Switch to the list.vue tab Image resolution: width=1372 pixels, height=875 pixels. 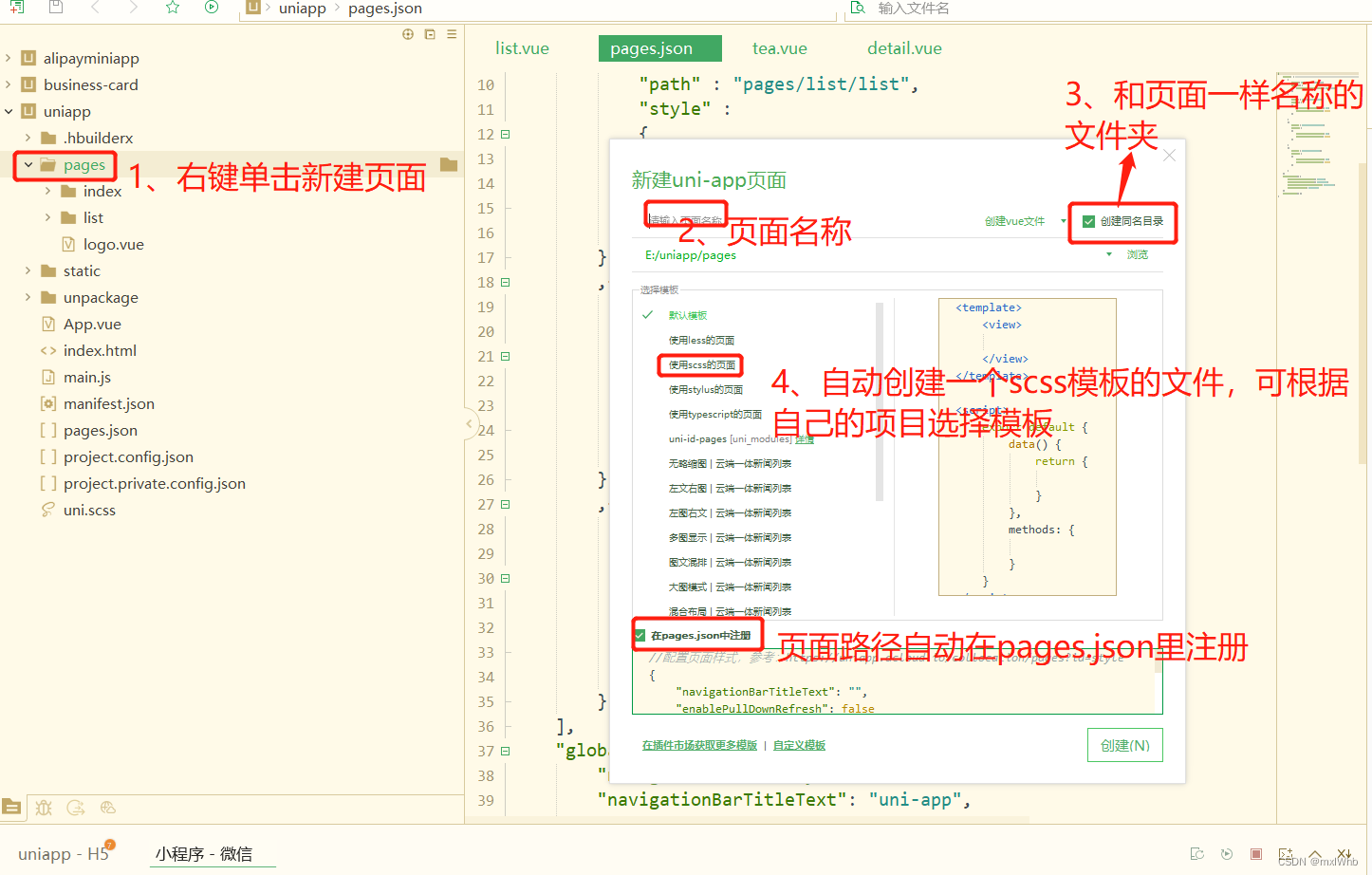pos(522,48)
